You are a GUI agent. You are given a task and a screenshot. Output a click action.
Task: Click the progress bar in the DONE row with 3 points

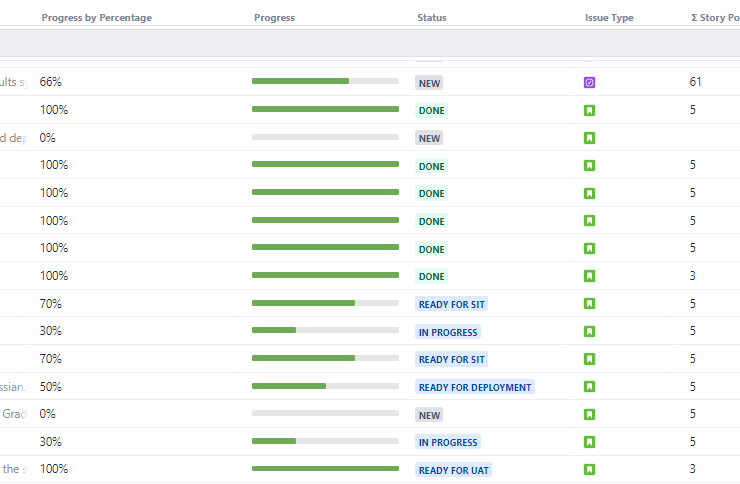[325, 275]
